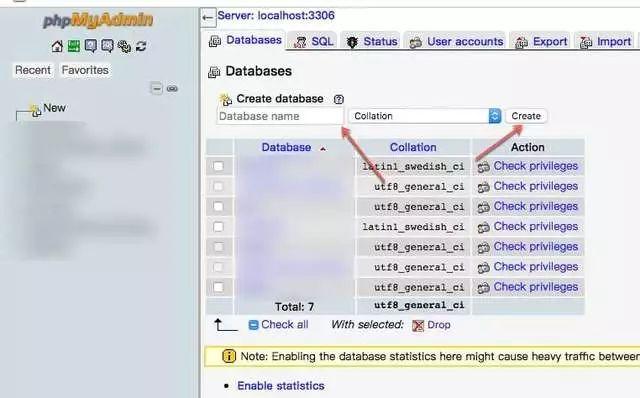The width and height of the screenshot is (640, 398).
Task: Click the New database star icon in tree
Action: click(36, 110)
